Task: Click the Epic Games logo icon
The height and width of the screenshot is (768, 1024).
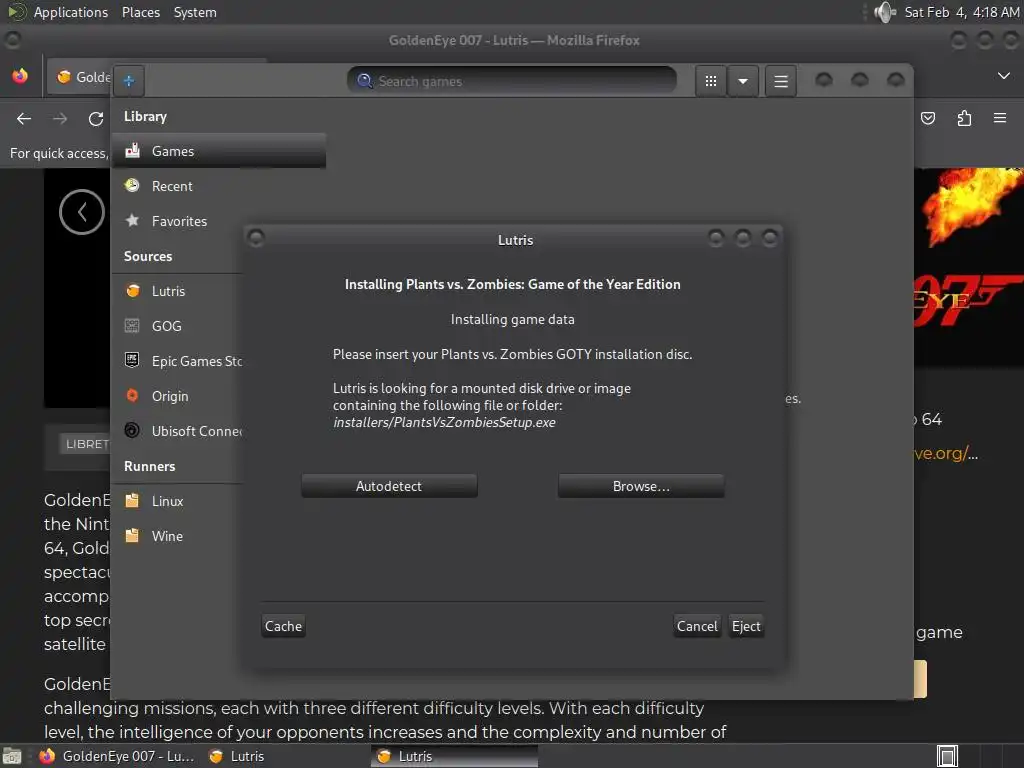Action: [x=132, y=360]
